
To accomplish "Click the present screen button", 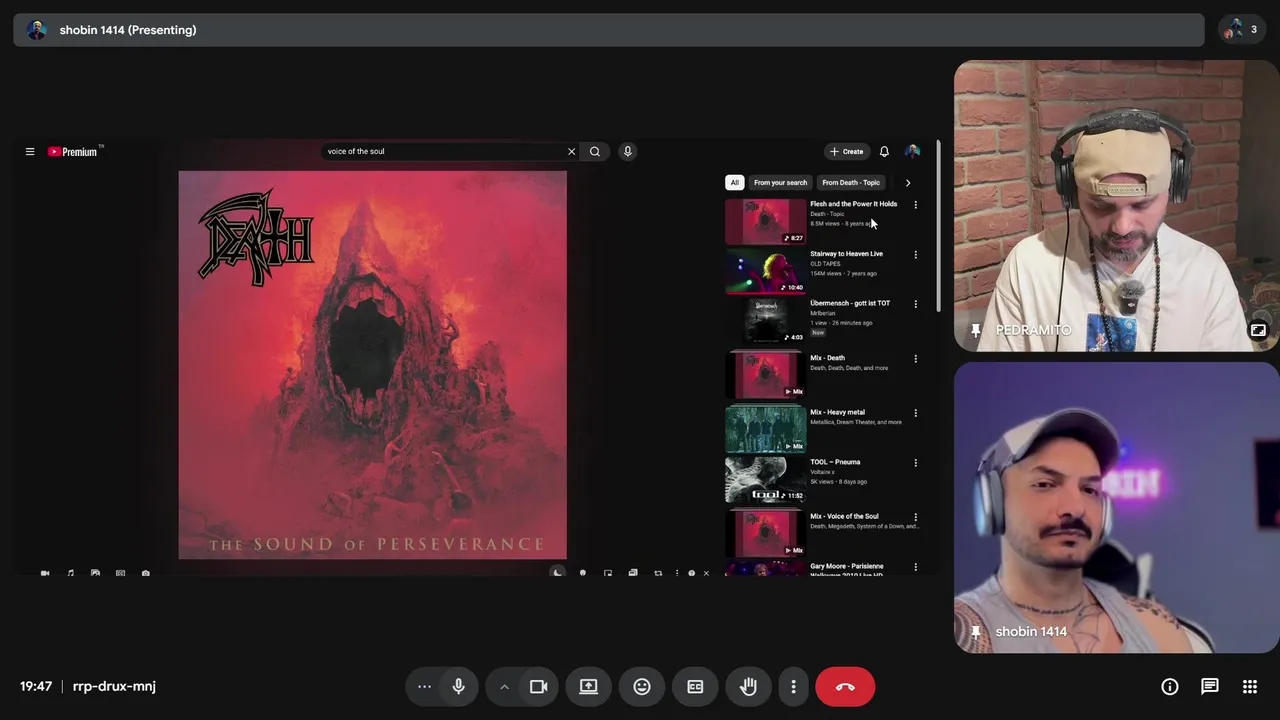I will pos(588,687).
